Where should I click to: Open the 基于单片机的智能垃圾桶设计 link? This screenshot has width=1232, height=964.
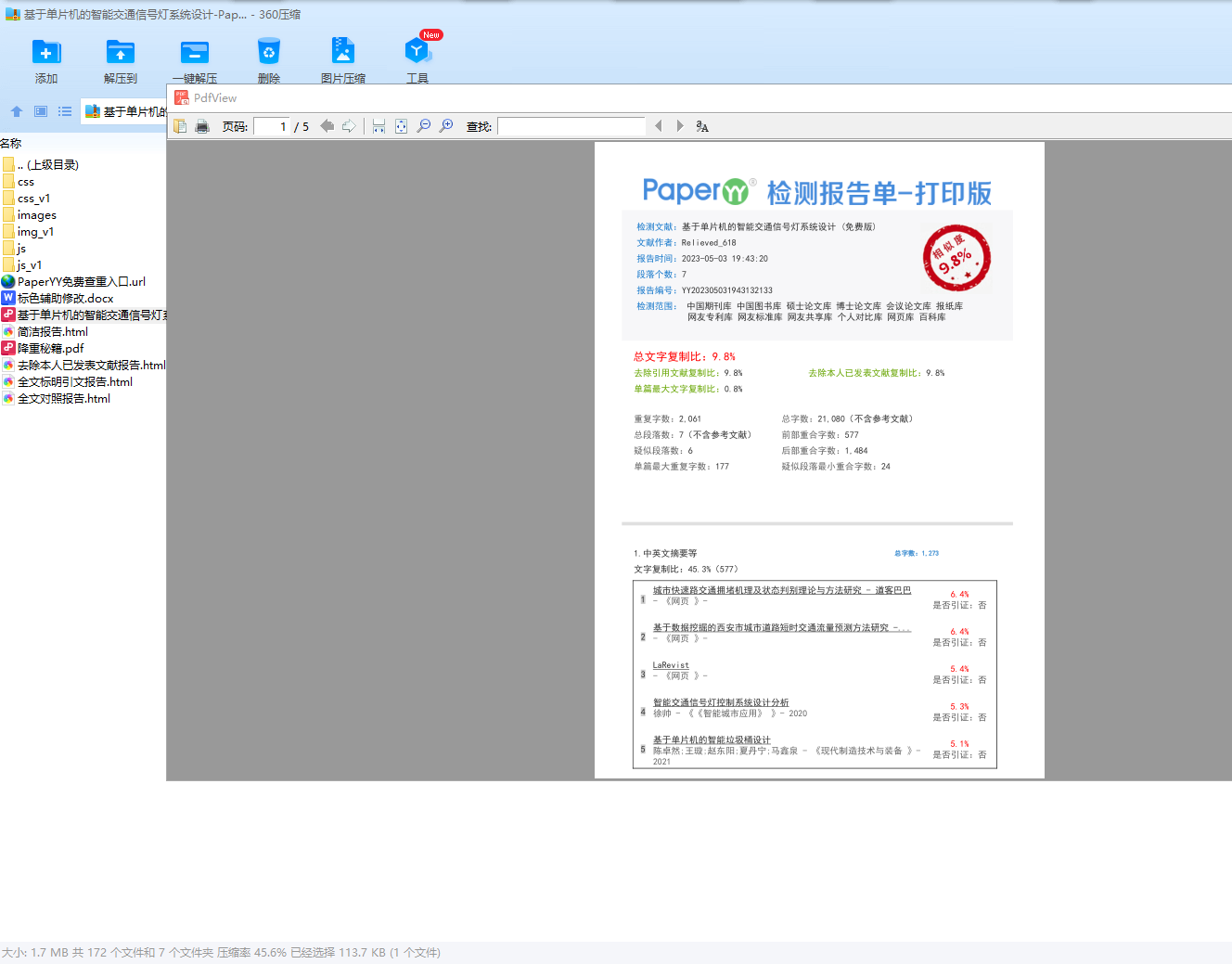(x=712, y=739)
